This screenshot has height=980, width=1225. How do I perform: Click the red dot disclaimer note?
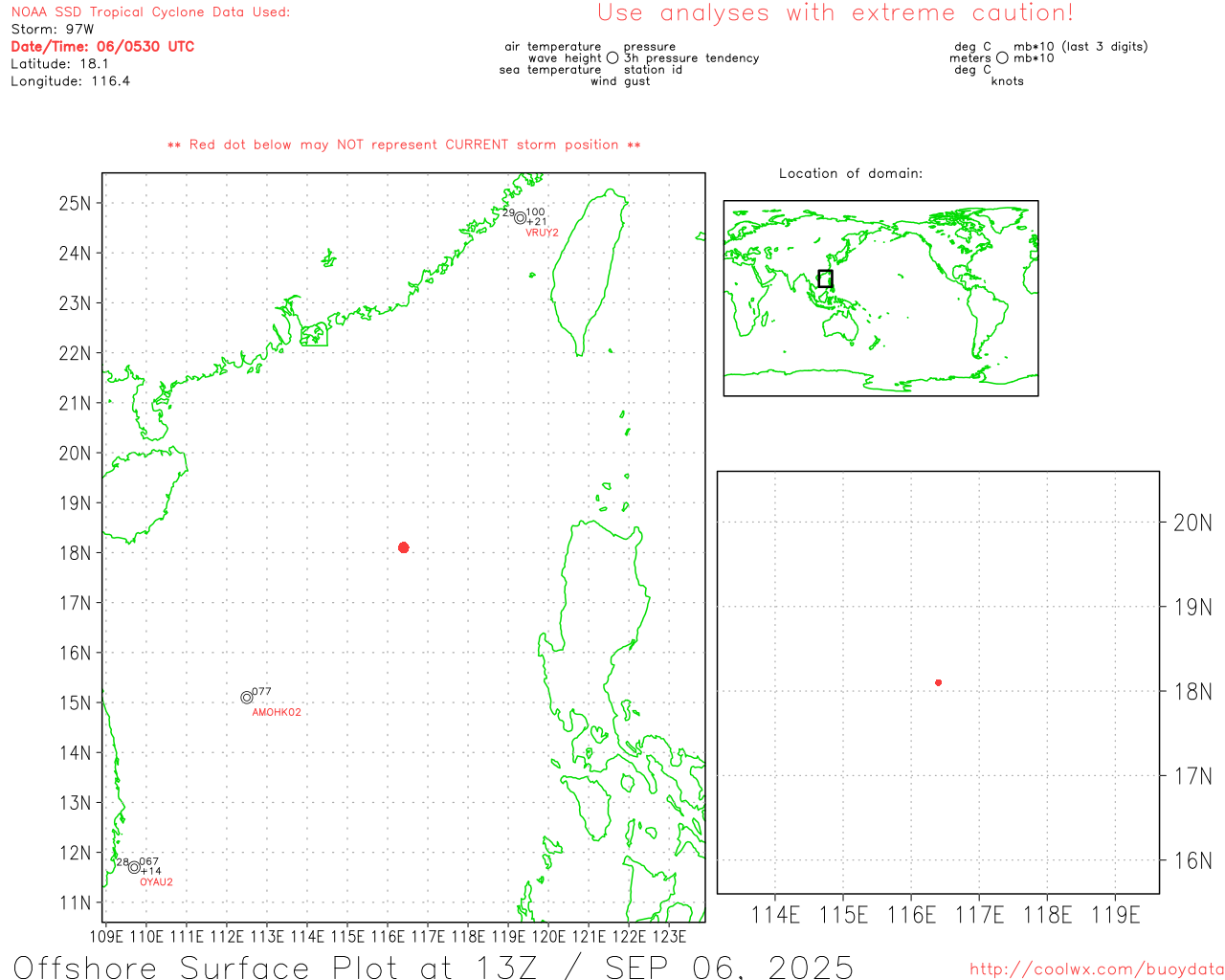(x=404, y=145)
